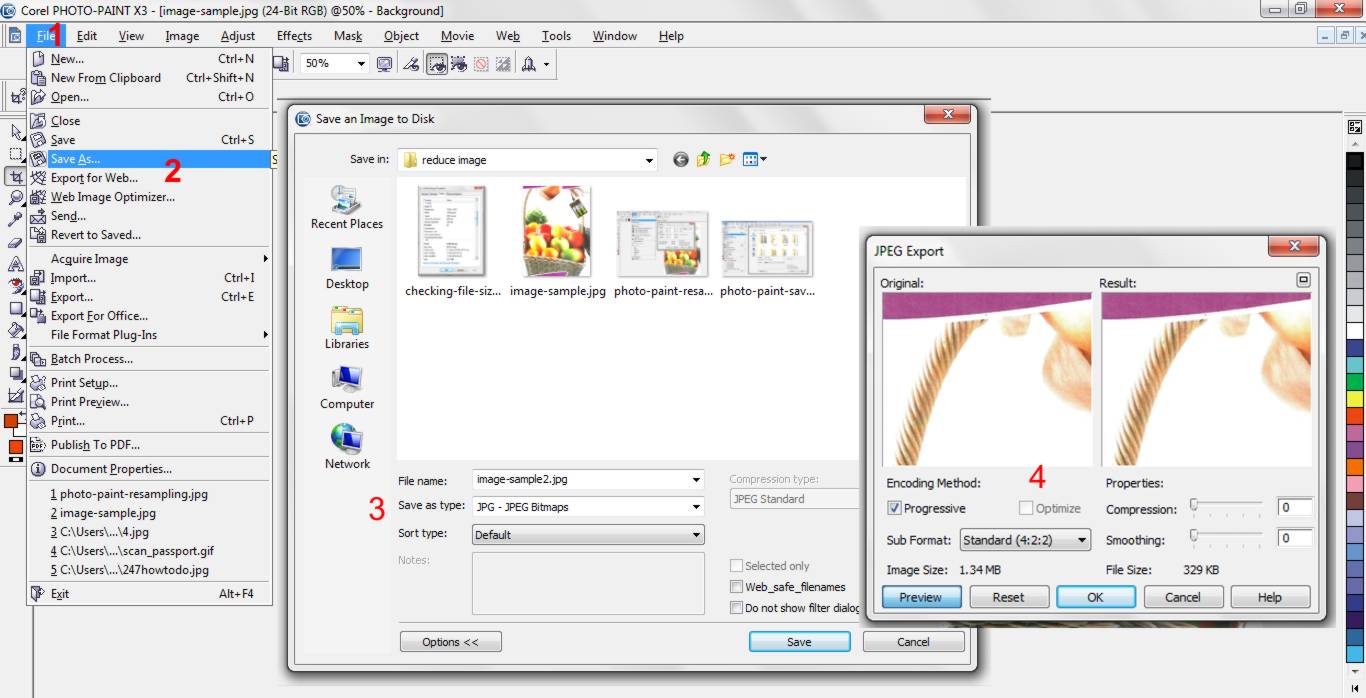Click the Preview button in JPEG Export

(920, 597)
